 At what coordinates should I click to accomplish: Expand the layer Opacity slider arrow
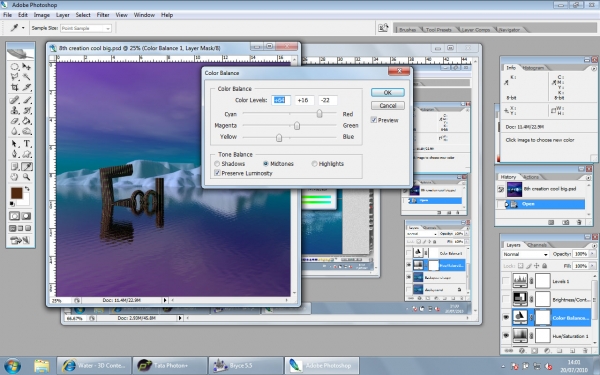(592, 254)
